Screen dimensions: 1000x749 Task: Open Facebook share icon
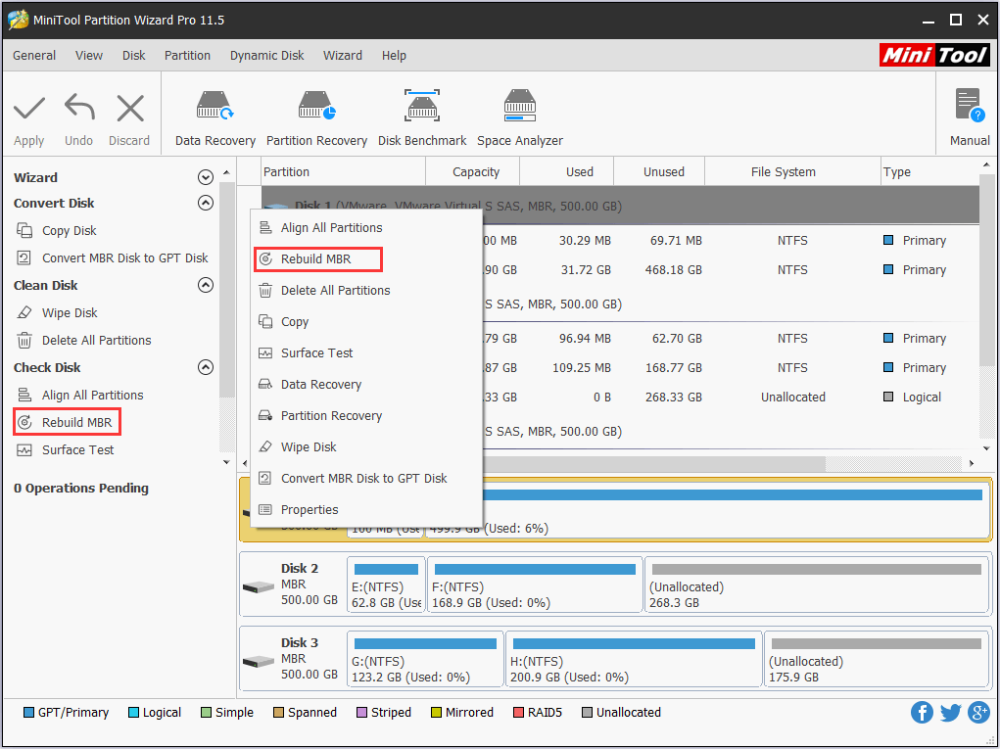pos(922,712)
